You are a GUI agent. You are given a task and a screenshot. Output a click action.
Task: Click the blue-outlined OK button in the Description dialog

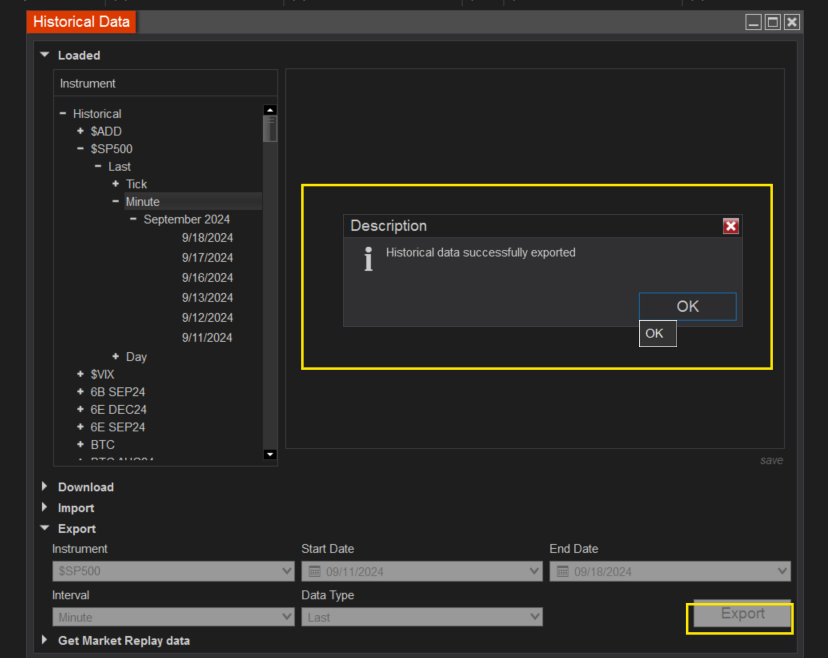point(688,306)
